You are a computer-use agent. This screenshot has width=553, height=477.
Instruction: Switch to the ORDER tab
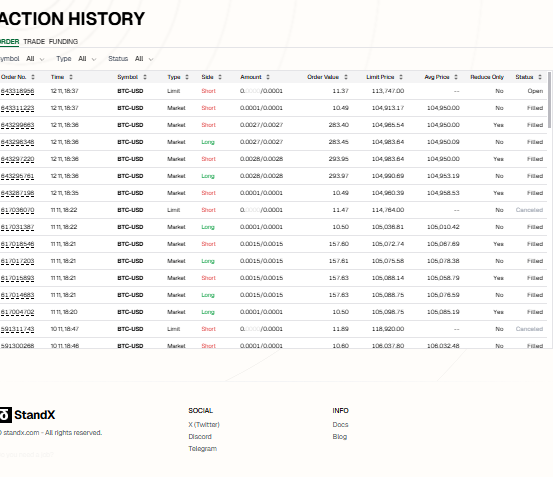tap(10, 42)
